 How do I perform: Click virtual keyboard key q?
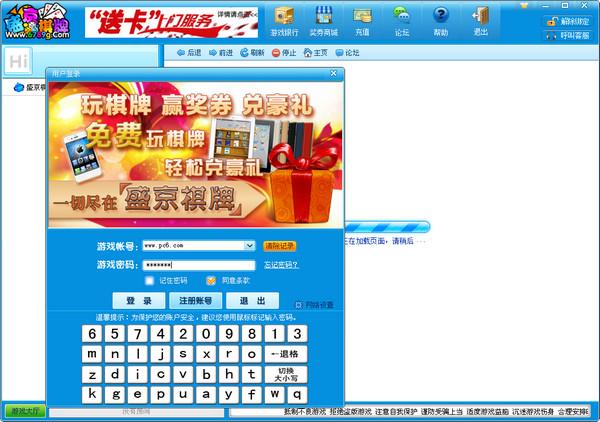(x=297, y=395)
